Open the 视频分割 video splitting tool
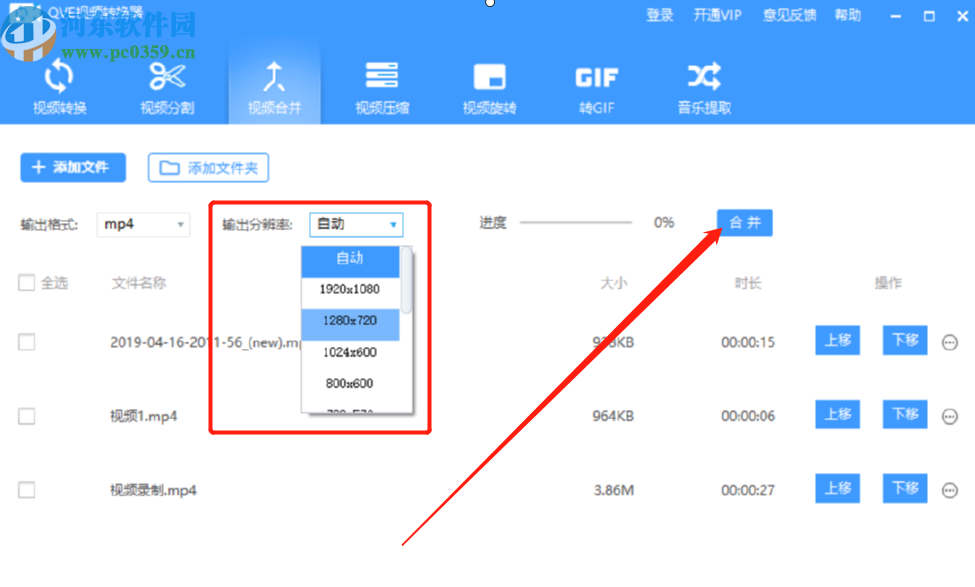This screenshot has height=587, width=975. click(x=166, y=88)
